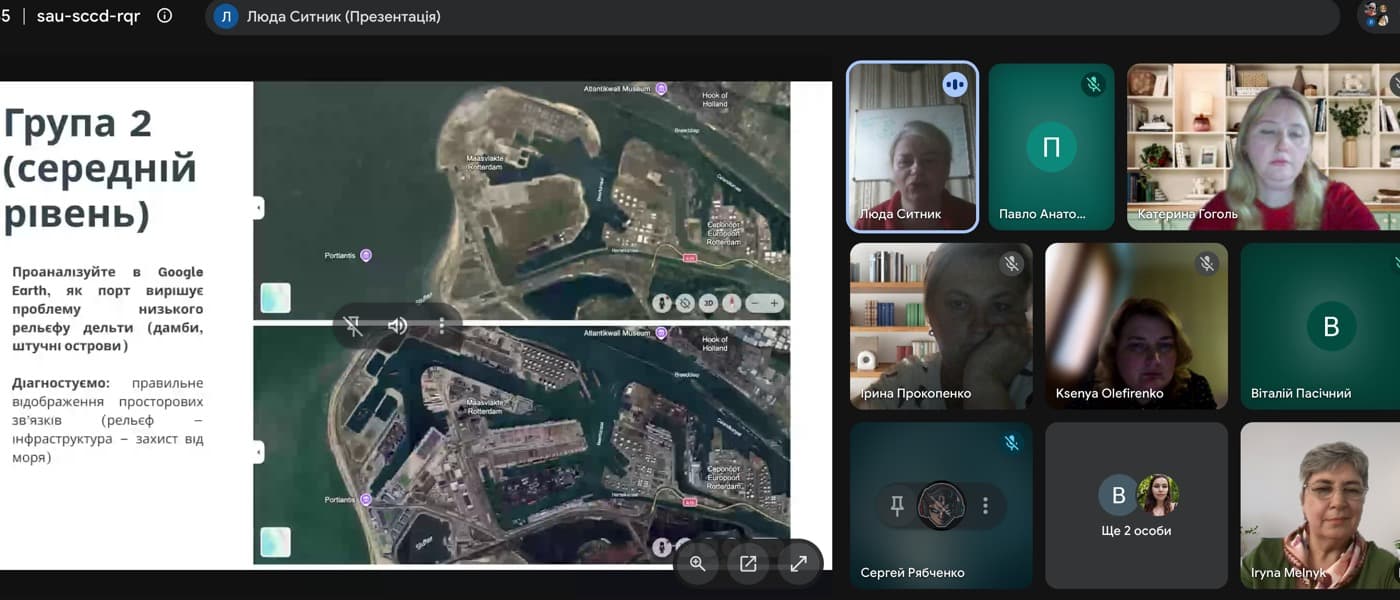Click the 3D button in upper map

point(708,302)
